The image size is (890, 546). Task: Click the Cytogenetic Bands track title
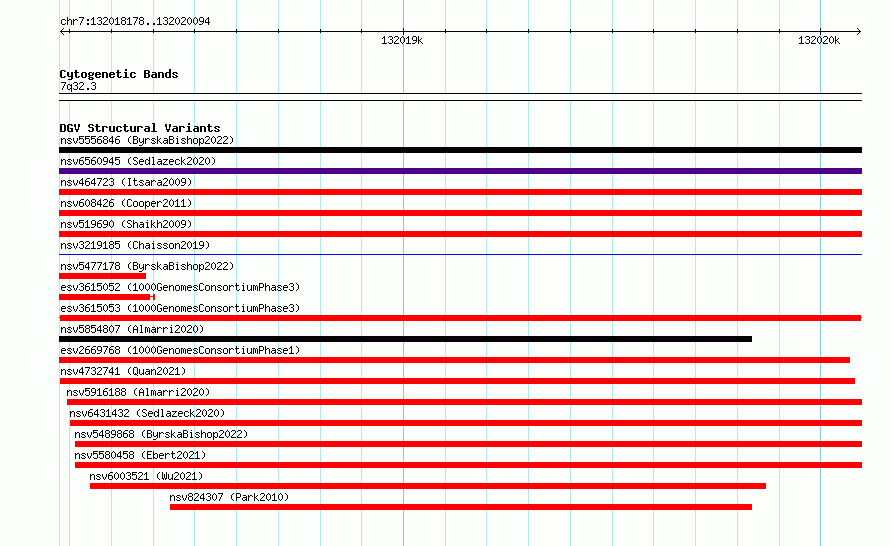coord(119,74)
